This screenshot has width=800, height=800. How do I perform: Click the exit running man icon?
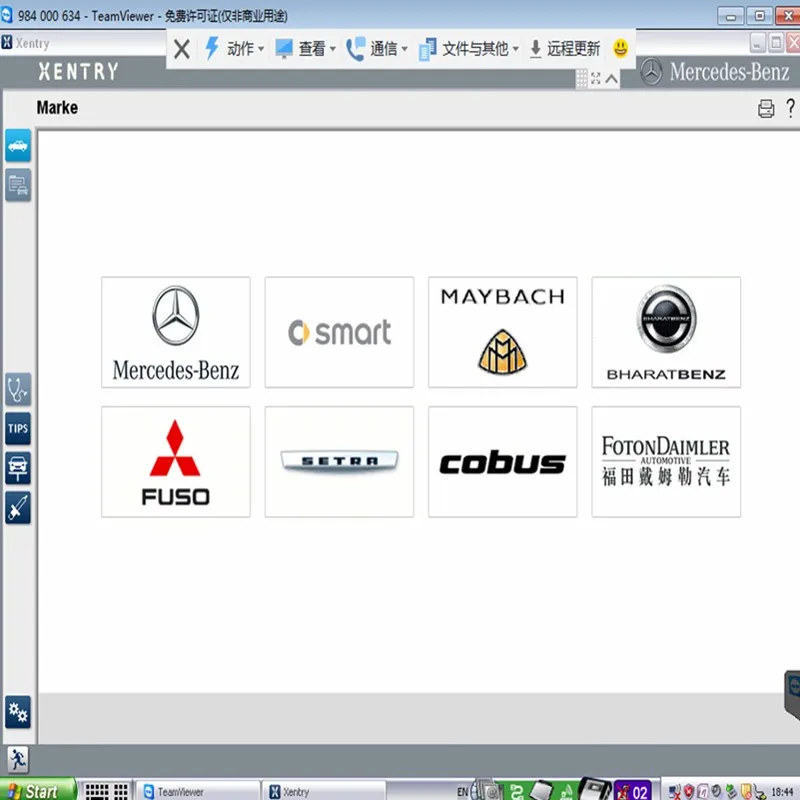(x=18, y=759)
